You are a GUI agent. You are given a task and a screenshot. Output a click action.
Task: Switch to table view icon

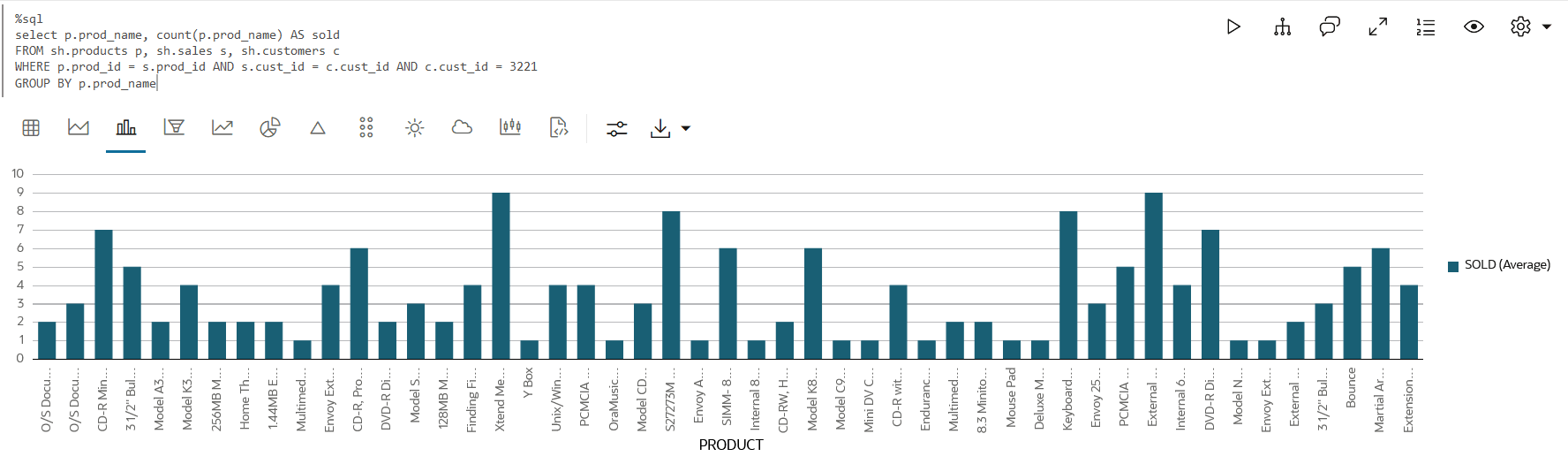click(31, 128)
